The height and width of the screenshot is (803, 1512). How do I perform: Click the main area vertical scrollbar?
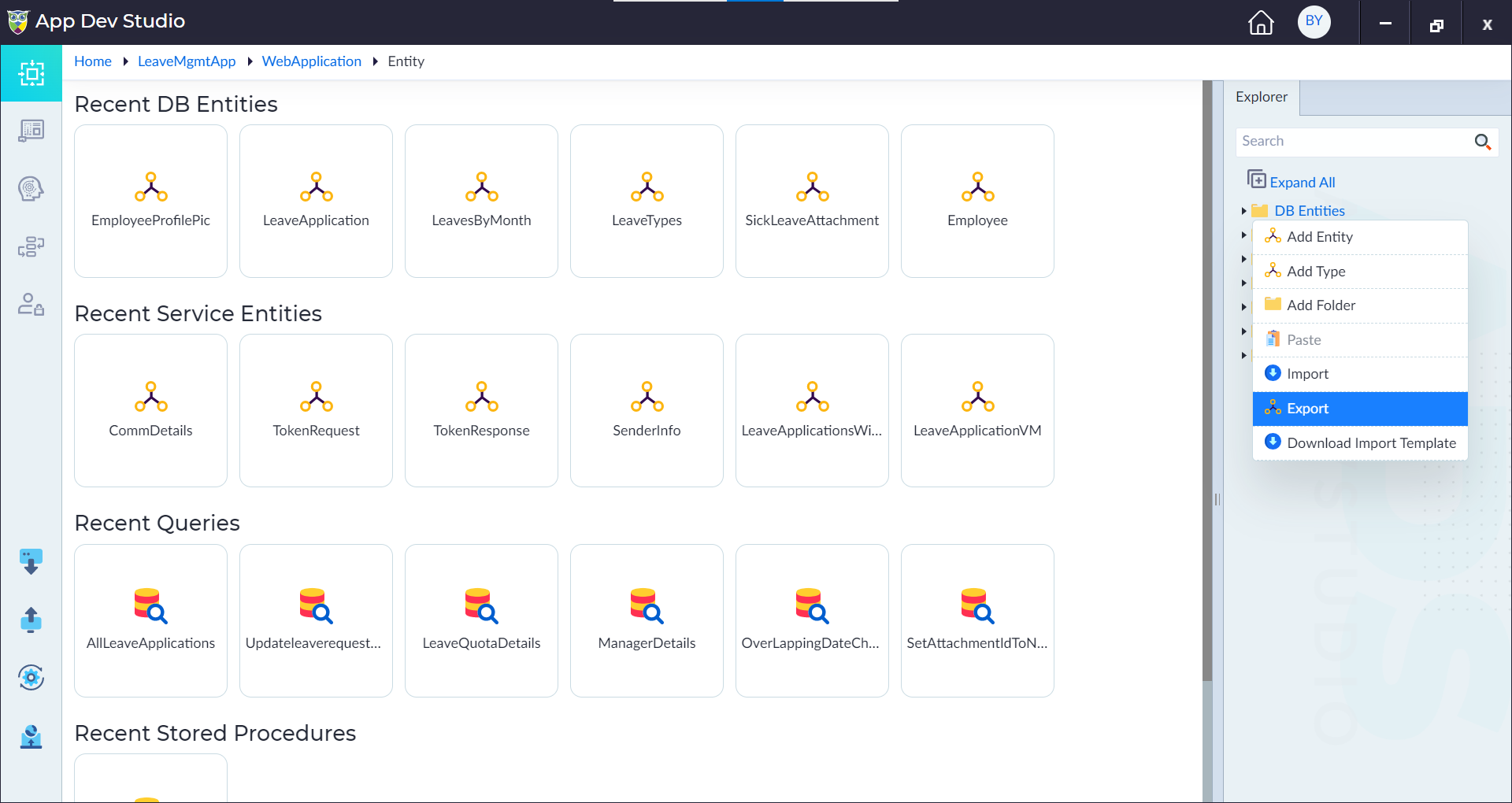[x=1207, y=381]
